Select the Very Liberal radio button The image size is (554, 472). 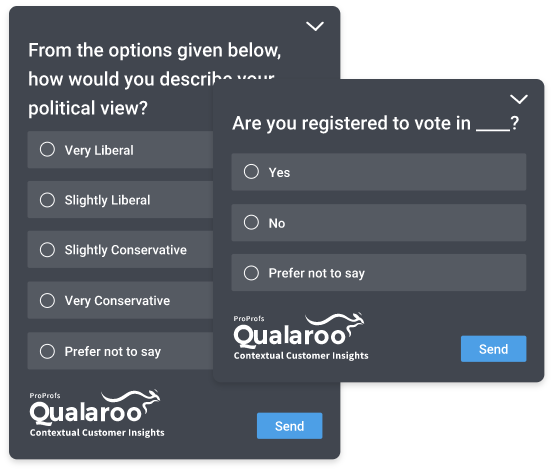click(47, 149)
